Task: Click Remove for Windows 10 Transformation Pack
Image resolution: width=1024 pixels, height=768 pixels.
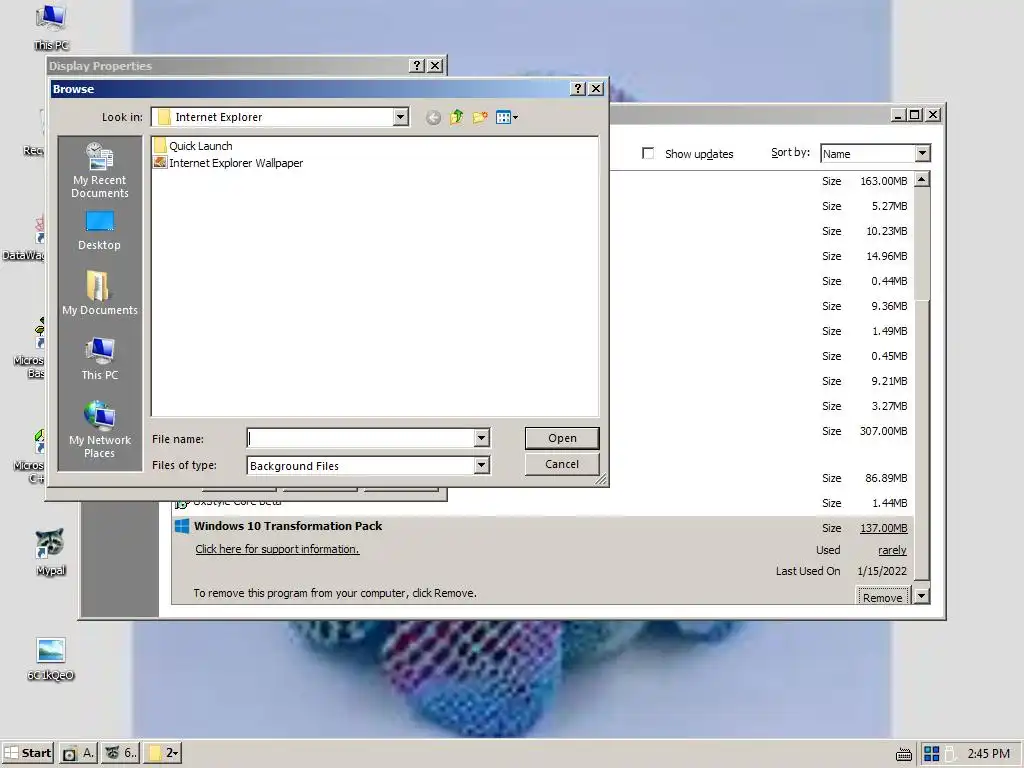Action: 882,597
